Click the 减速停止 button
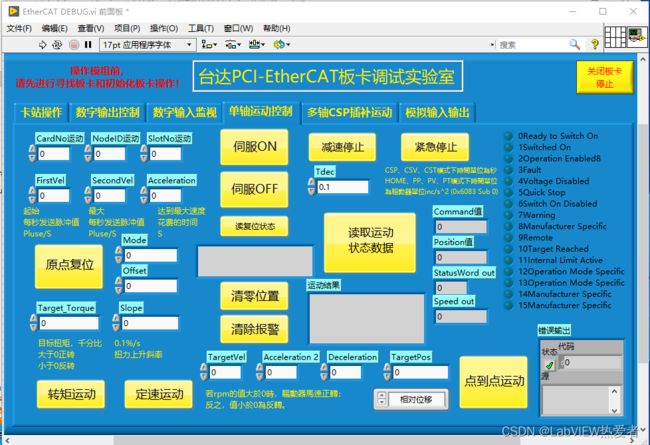This screenshot has height=445, width=650. (x=342, y=147)
